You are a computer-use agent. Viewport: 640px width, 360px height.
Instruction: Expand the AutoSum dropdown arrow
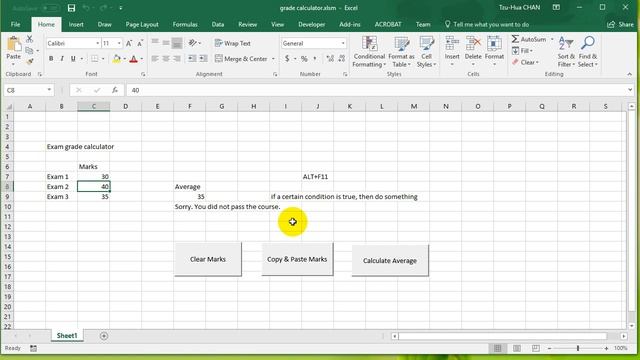pyautogui.click(x=552, y=40)
